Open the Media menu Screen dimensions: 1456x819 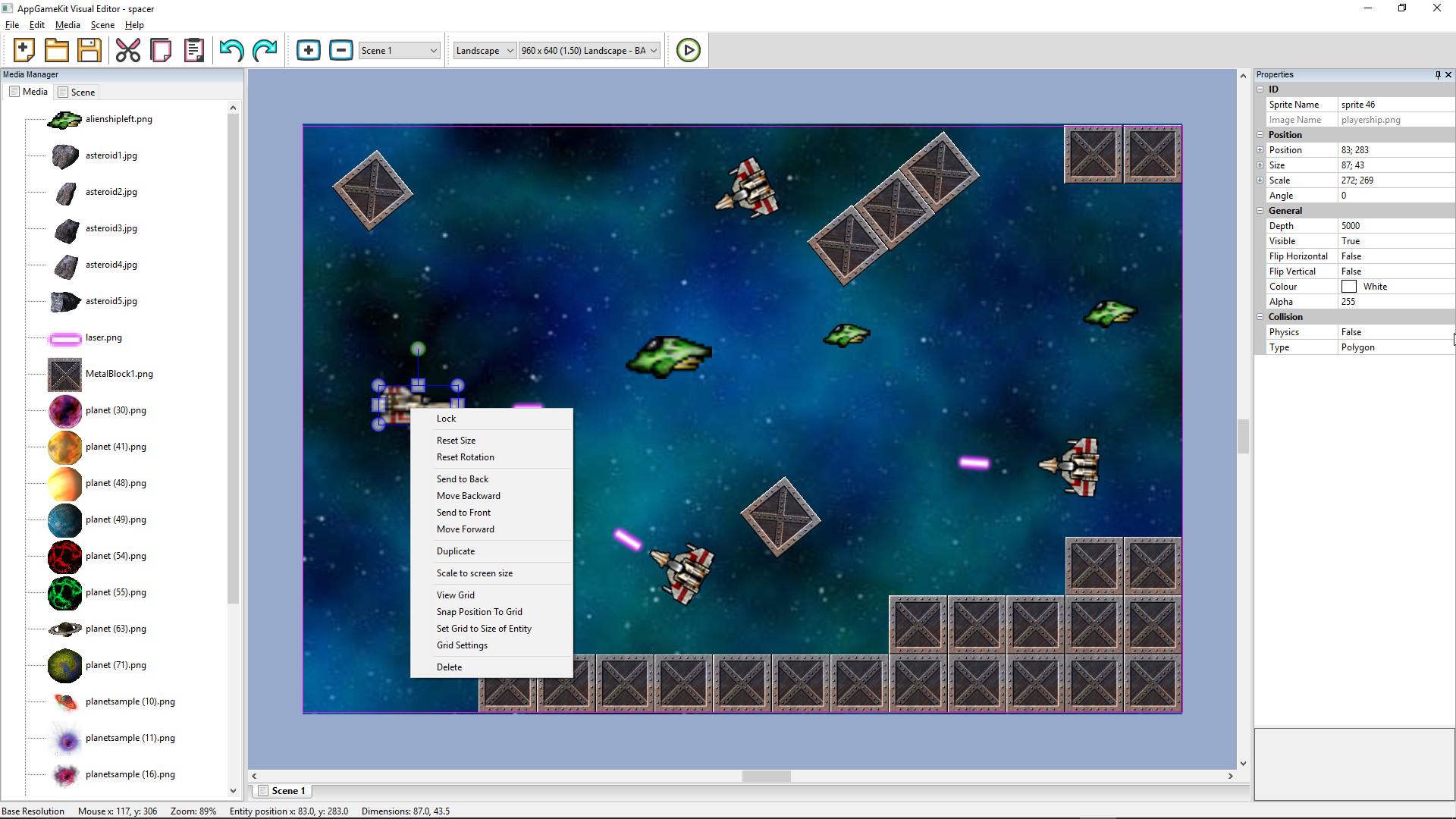click(x=67, y=24)
